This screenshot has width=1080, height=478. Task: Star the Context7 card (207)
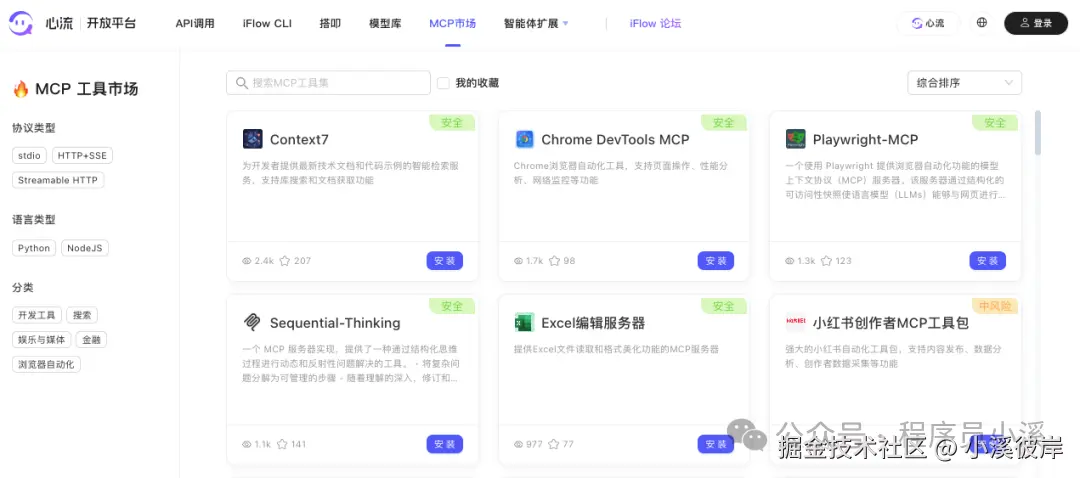[284, 261]
